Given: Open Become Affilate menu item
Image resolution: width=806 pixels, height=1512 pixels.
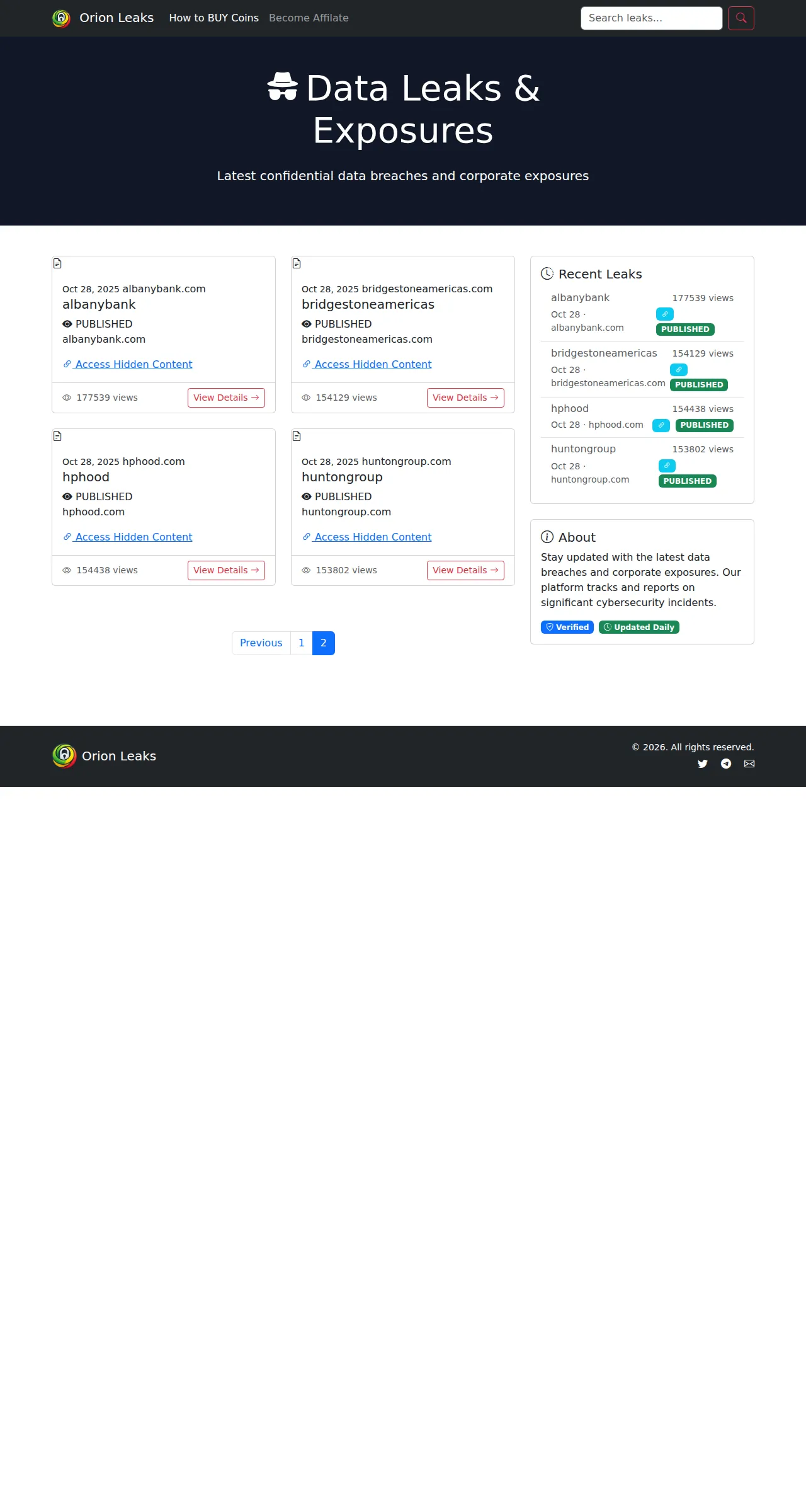Looking at the screenshot, I should (x=309, y=18).
